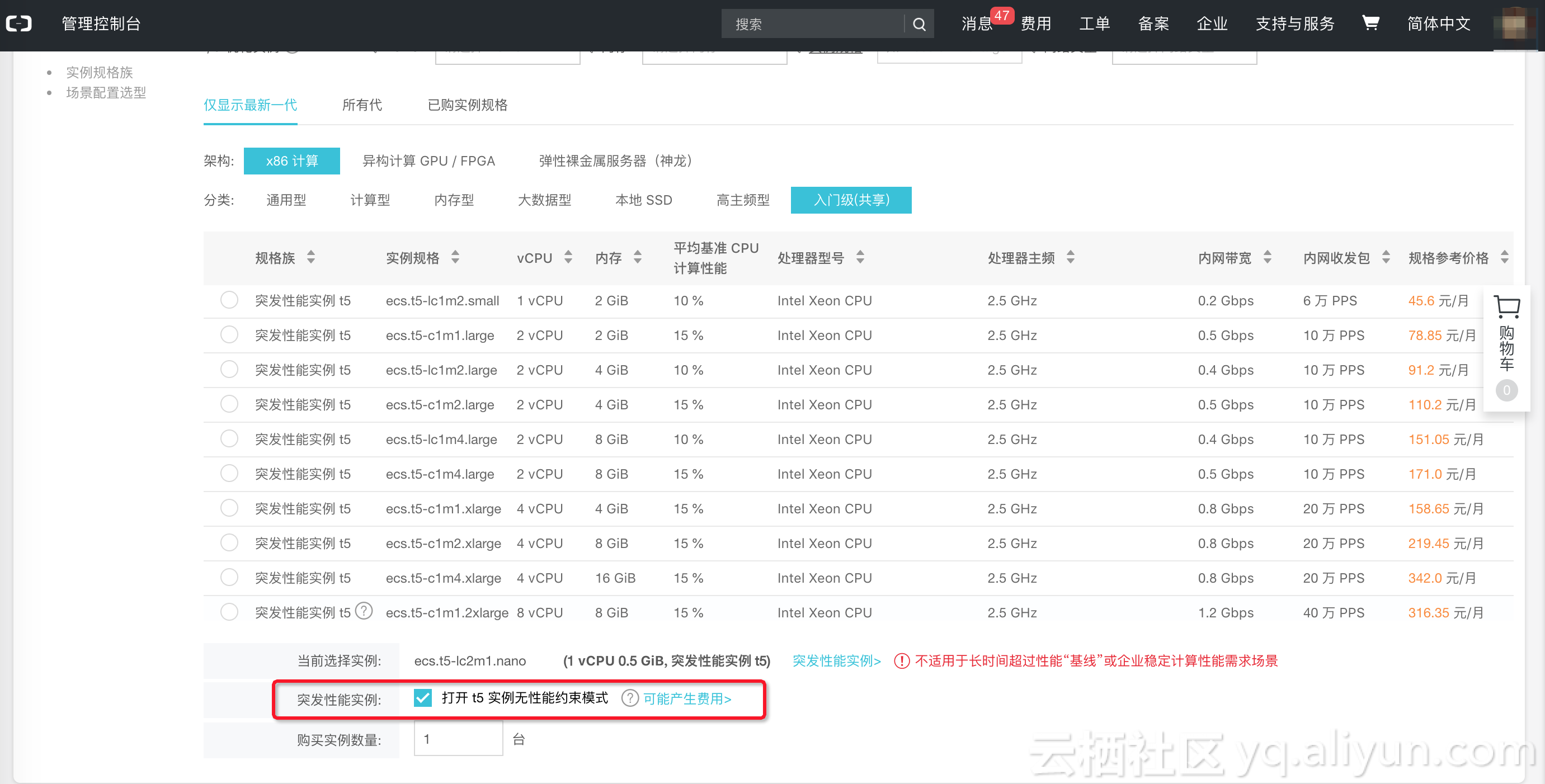Open the shopping cart icon in top bar
This screenshot has width=1545, height=784.
point(1370,23)
